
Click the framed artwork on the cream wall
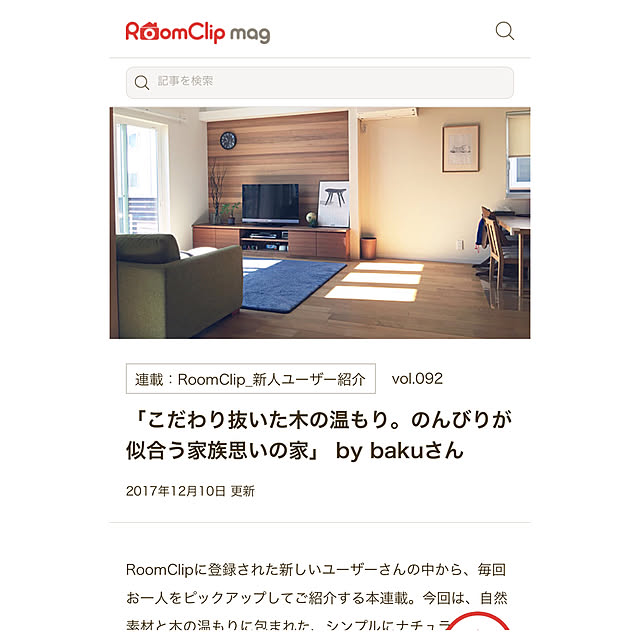pyautogui.click(x=461, y=149)
